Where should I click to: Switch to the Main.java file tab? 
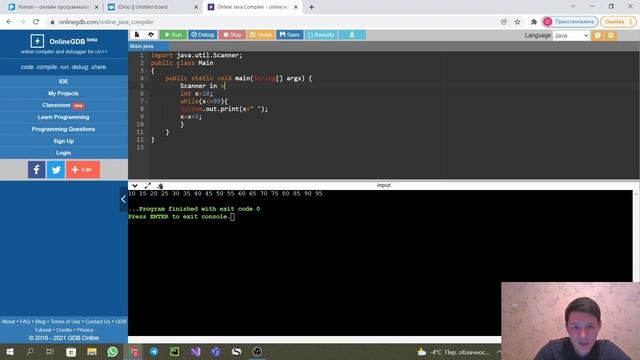click(x=142, y=46)
